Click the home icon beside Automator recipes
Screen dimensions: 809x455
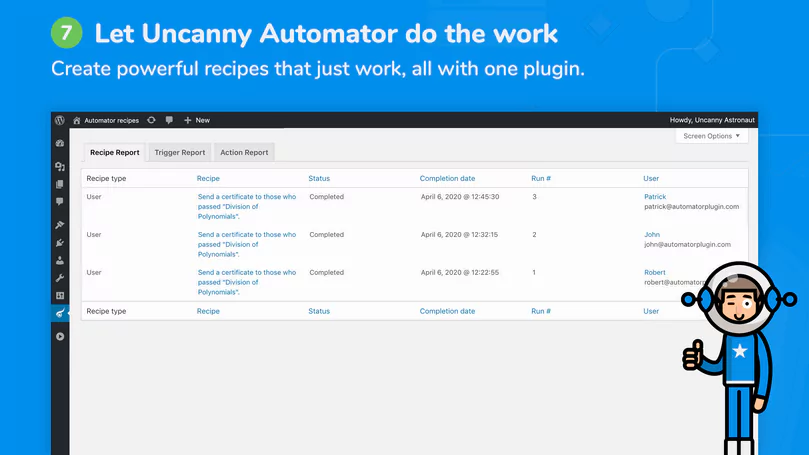click(x=76, y=120)
